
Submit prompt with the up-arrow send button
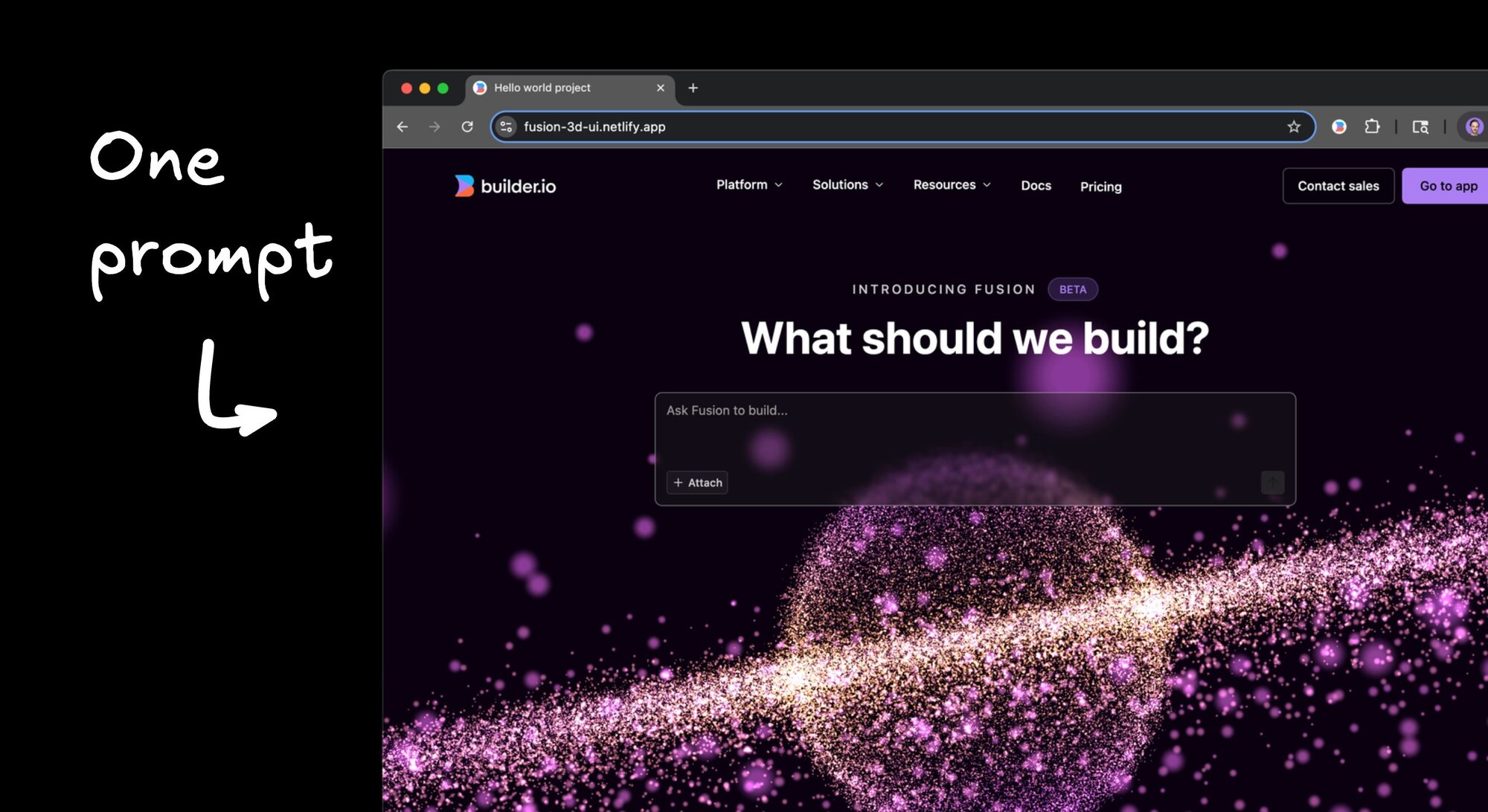click(1272, 483)
